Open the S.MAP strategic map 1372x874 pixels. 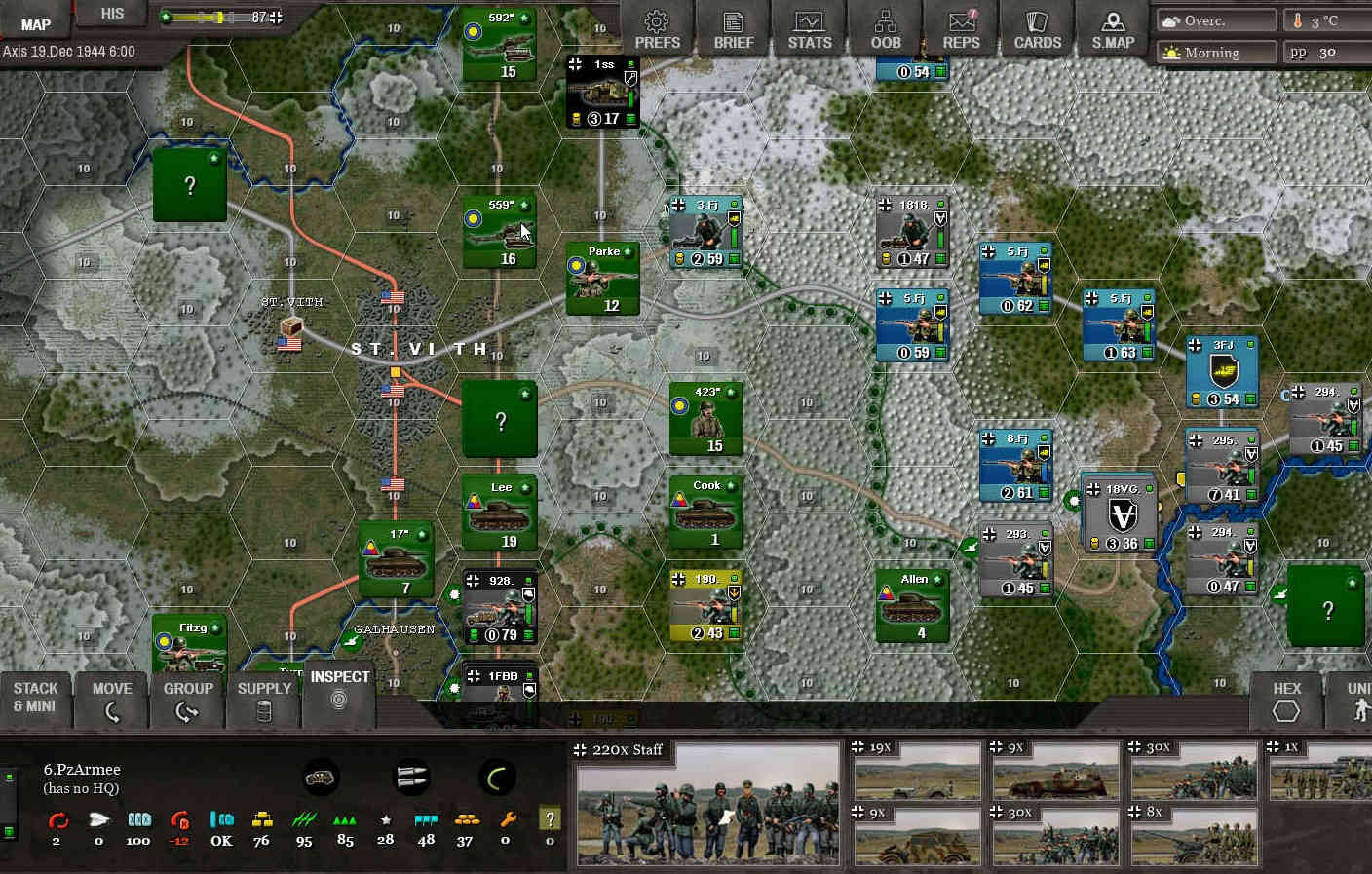(x=1113, y=29)
